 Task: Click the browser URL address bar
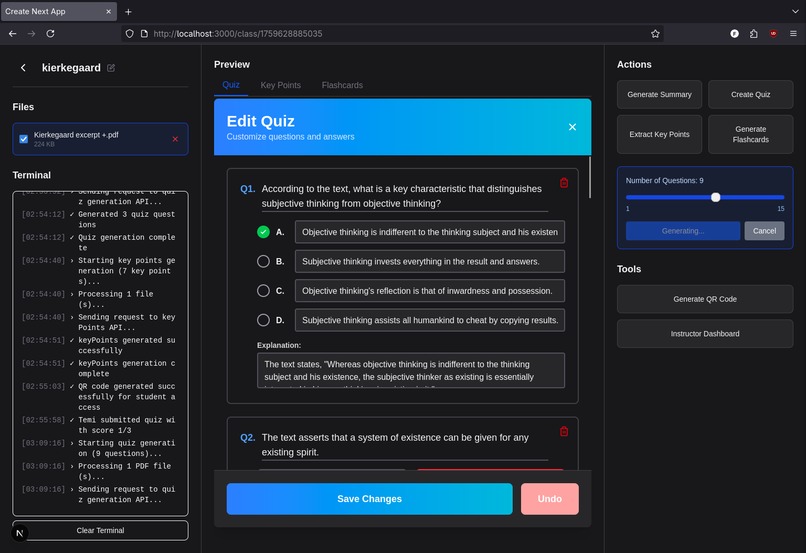(391, 33)
